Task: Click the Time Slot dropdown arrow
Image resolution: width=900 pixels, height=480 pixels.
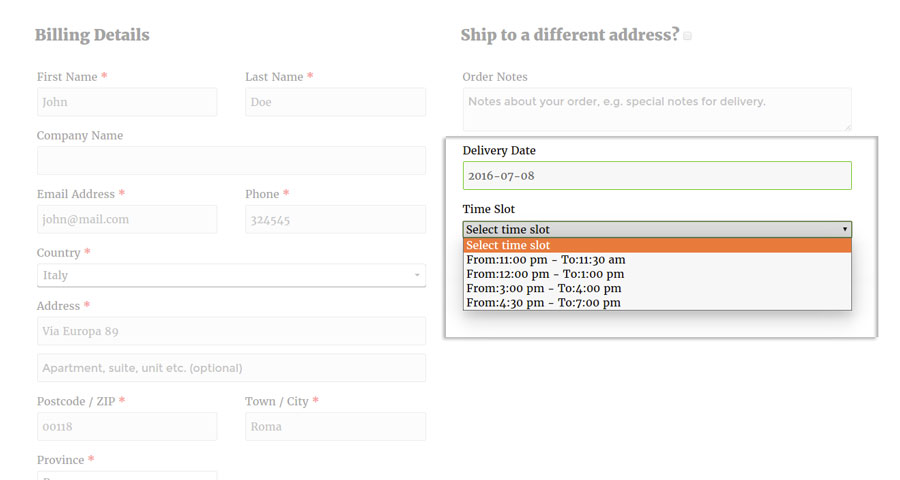Action: coord(845,230)
